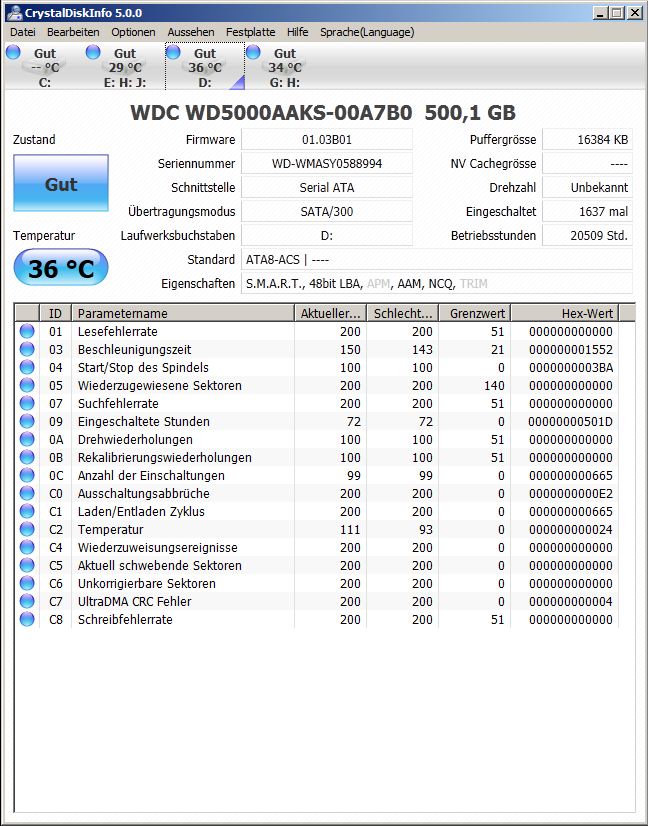
Task: Click status icon for Laden/Entladen Zyklus
Action: (27, 511)
